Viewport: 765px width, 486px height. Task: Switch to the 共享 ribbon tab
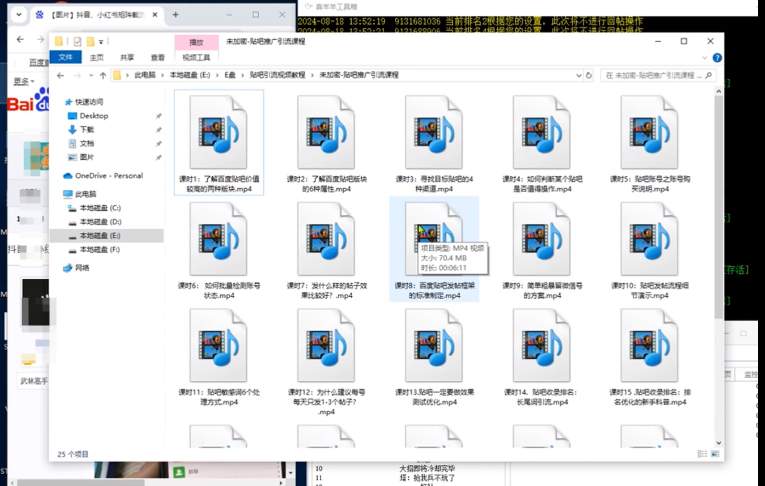pos(127,58)
